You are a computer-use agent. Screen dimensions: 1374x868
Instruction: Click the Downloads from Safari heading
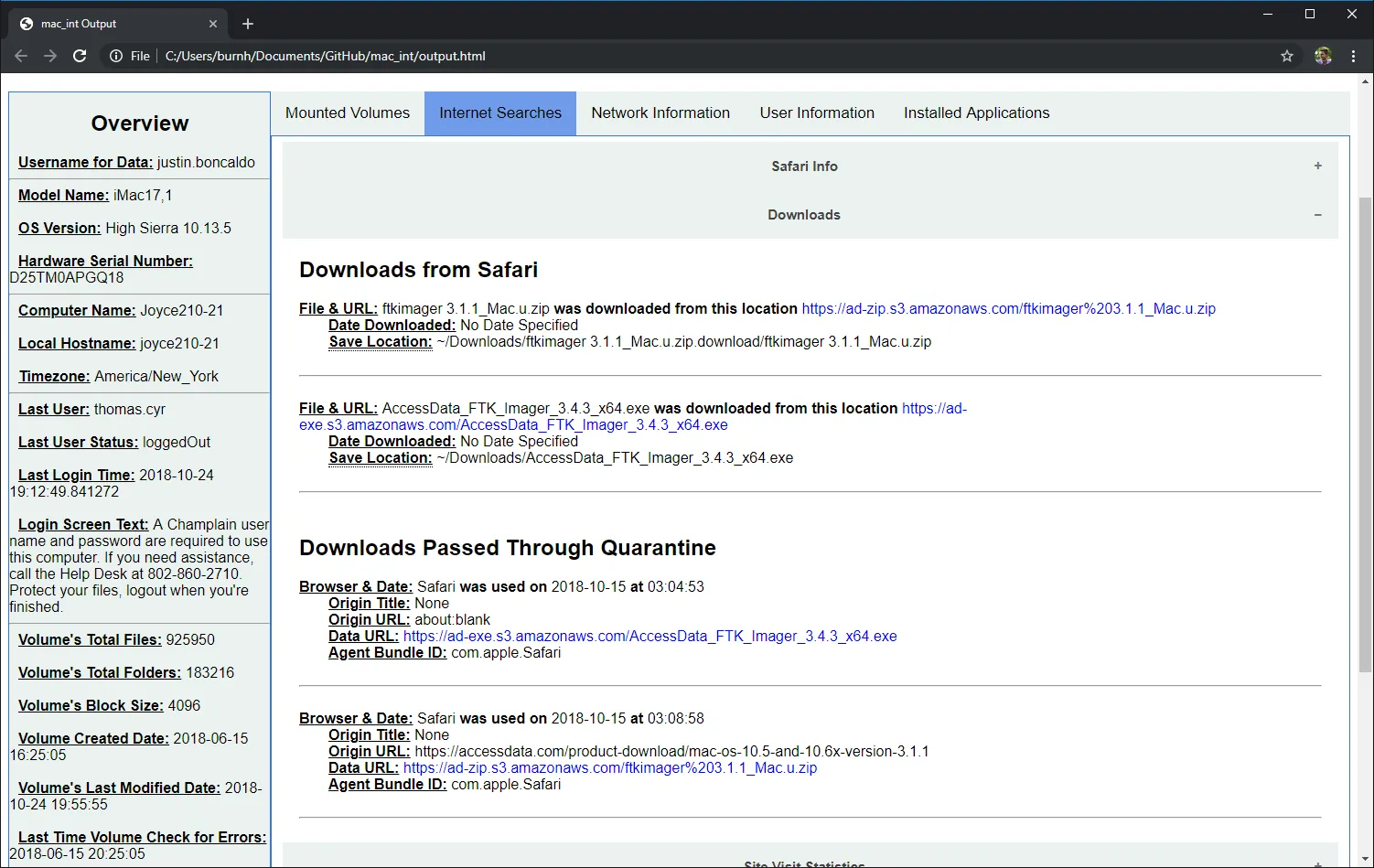pyautogui.click(x=419, y=270)
